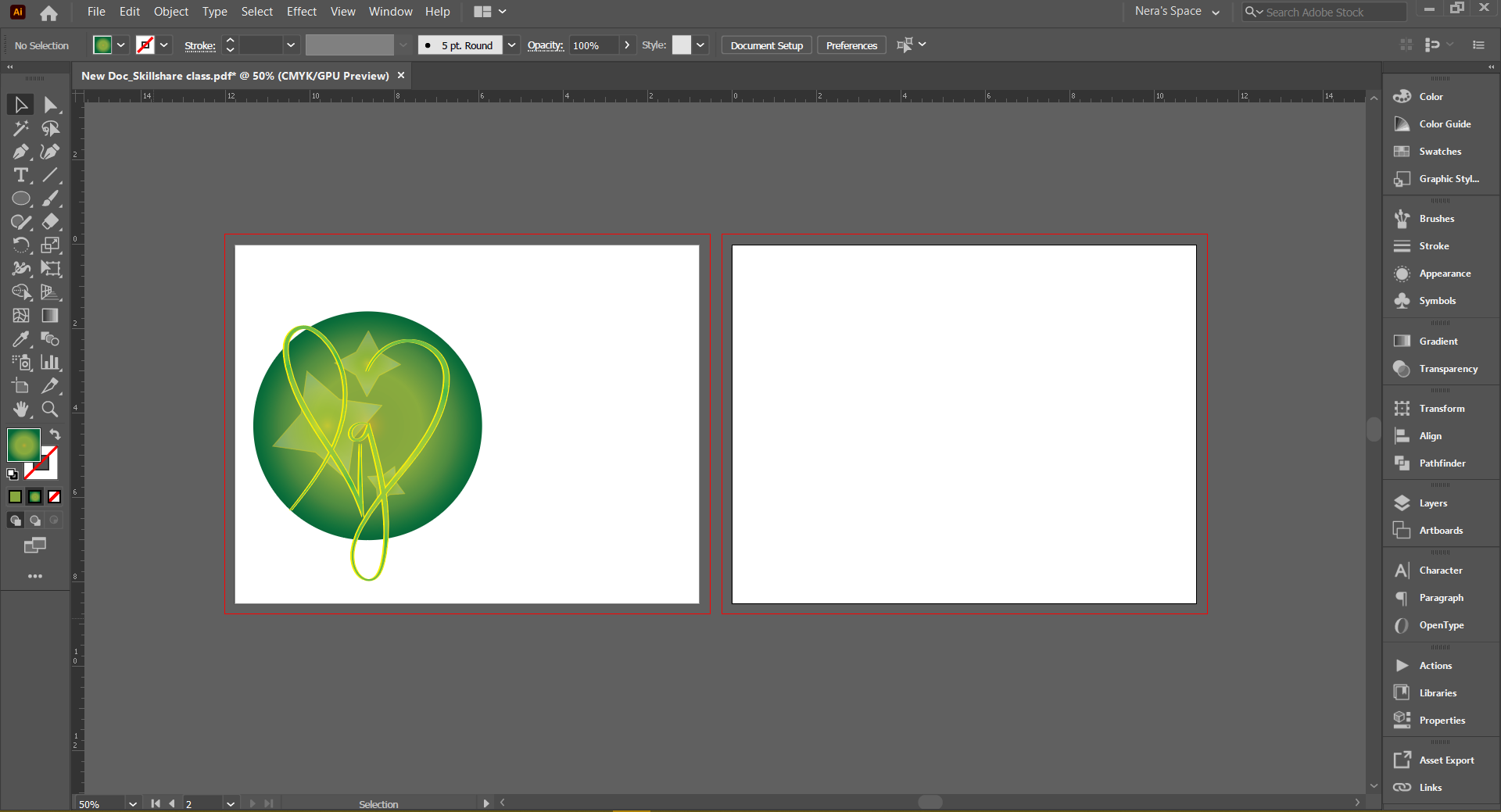The height and width of the screenshot is (812, 1501).
Task: Select the Line Segment tool
Action: pyautogui.click(x=51, y=175)
